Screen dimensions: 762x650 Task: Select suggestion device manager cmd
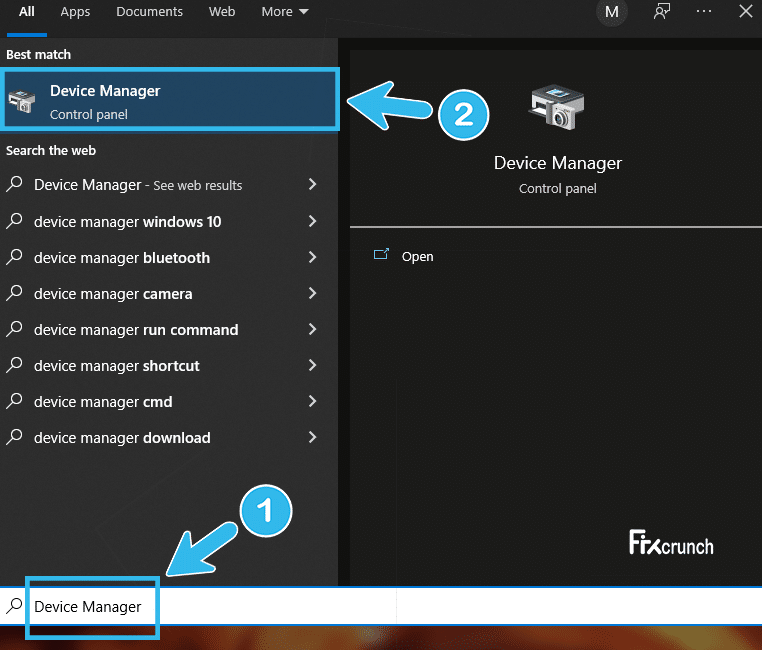169,401
